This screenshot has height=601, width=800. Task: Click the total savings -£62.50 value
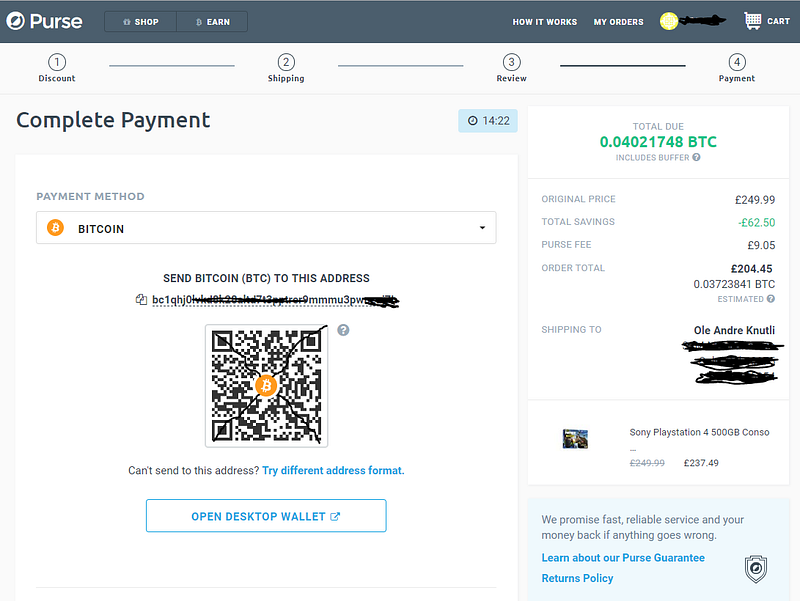pyautogui.click(x=757, y=222)
